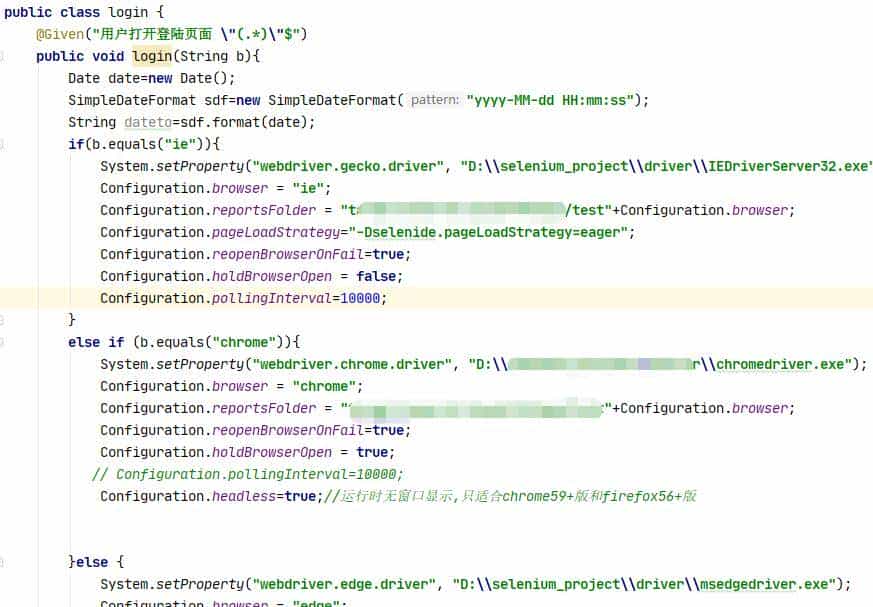Click the commented-out pollingInterval line
The height and width of the screenshot is (607, 873).
point(248,474)
